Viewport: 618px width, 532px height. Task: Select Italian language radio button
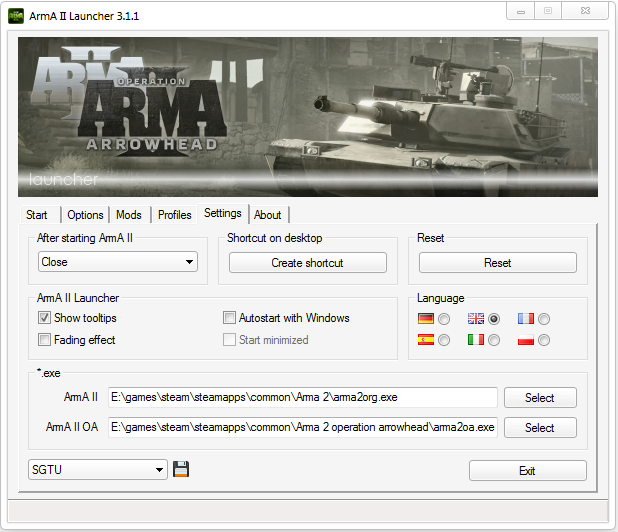pyautogui.click(x=494, y=340)
